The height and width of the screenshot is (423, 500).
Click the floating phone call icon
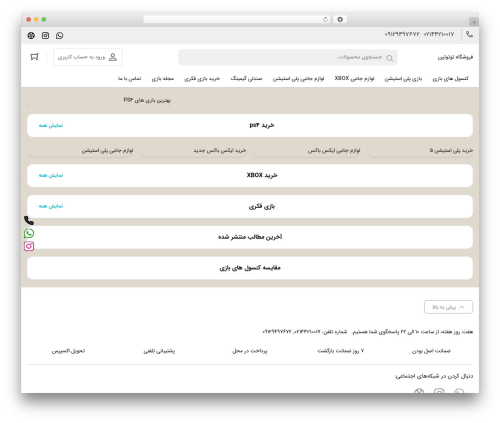[x=29, y=220]
